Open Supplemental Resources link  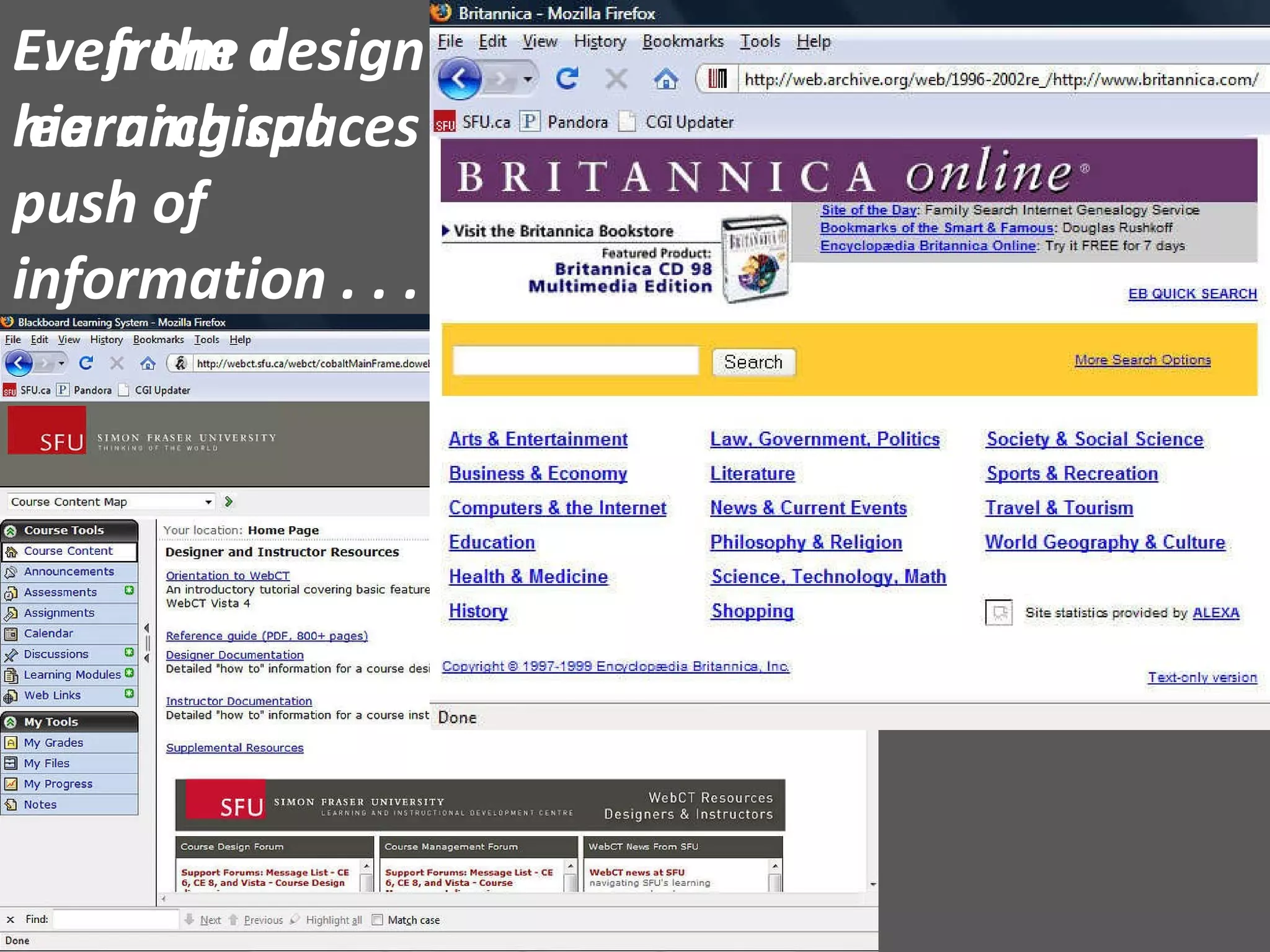(x=234, y=748)
